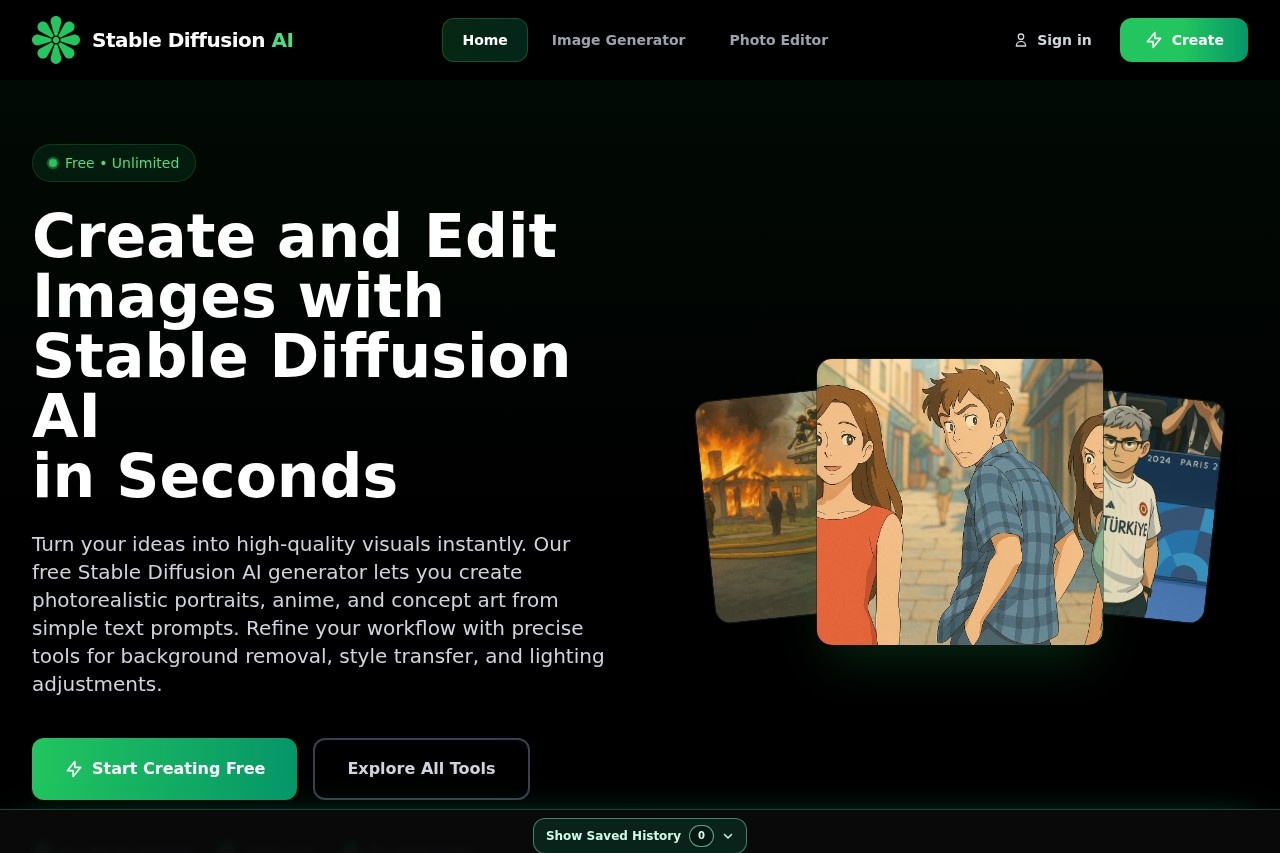Click the saved history count badge
The image size is (1280, 853).
(701, 836)
